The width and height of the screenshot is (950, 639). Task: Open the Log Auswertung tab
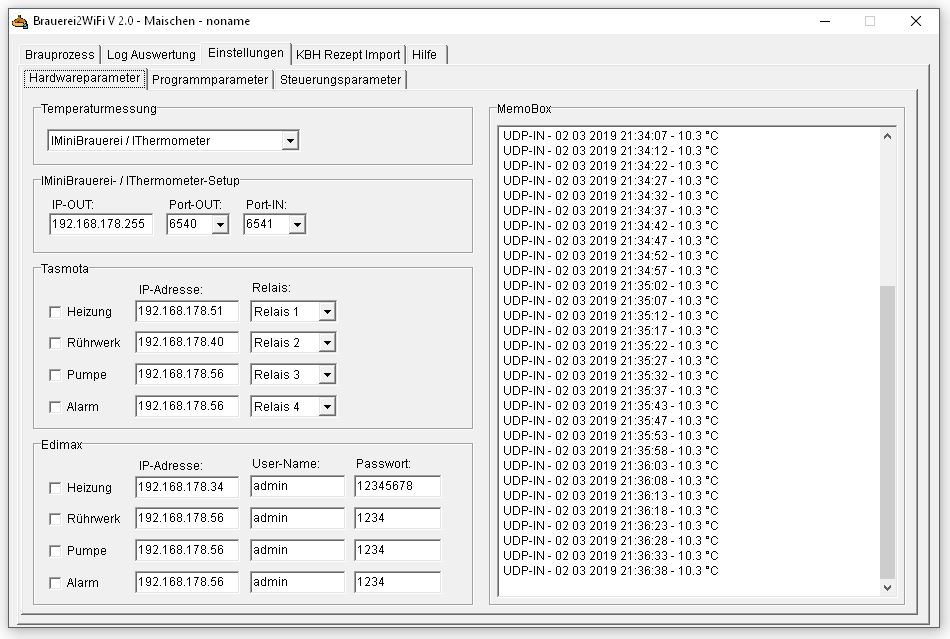point(151,55)
